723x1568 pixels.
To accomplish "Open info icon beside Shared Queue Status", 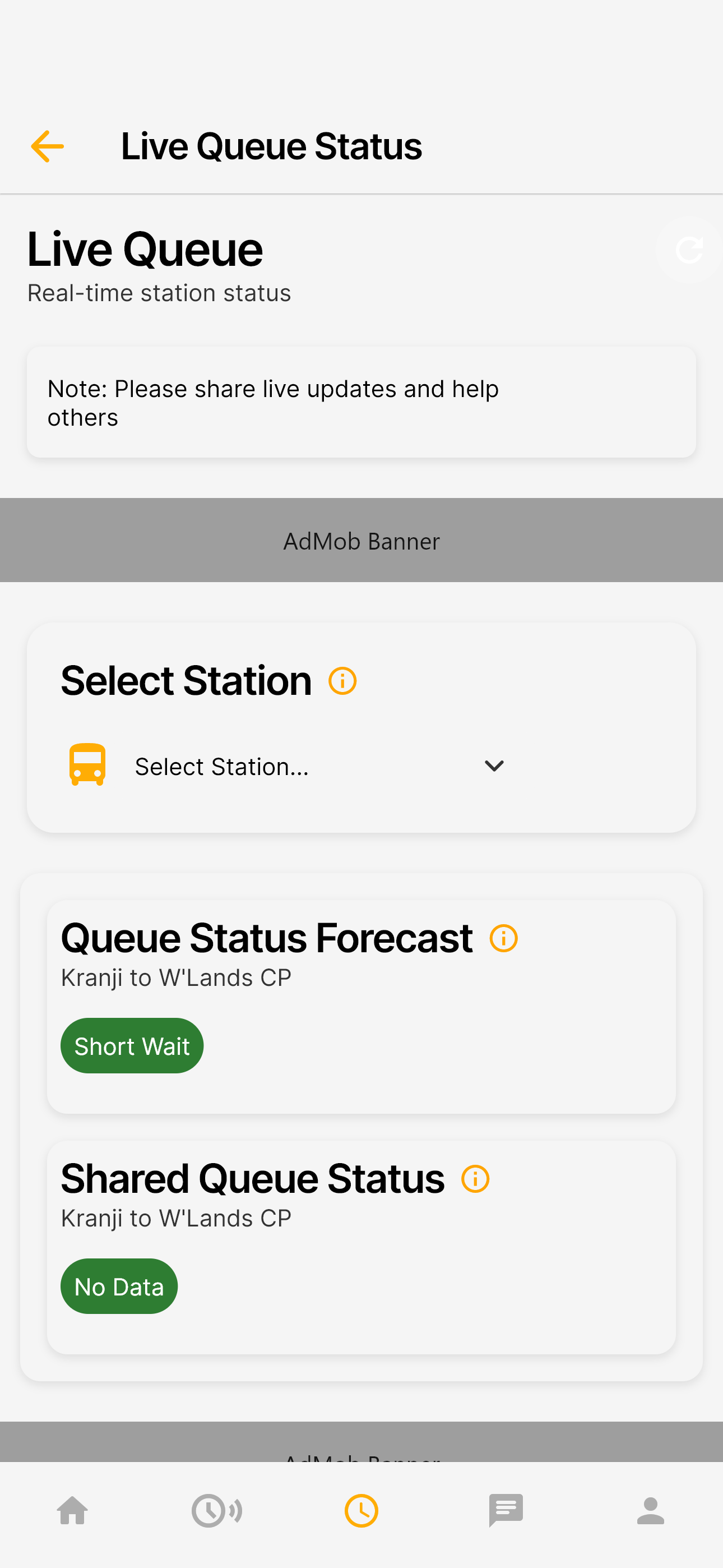I will coord(475,1178).
